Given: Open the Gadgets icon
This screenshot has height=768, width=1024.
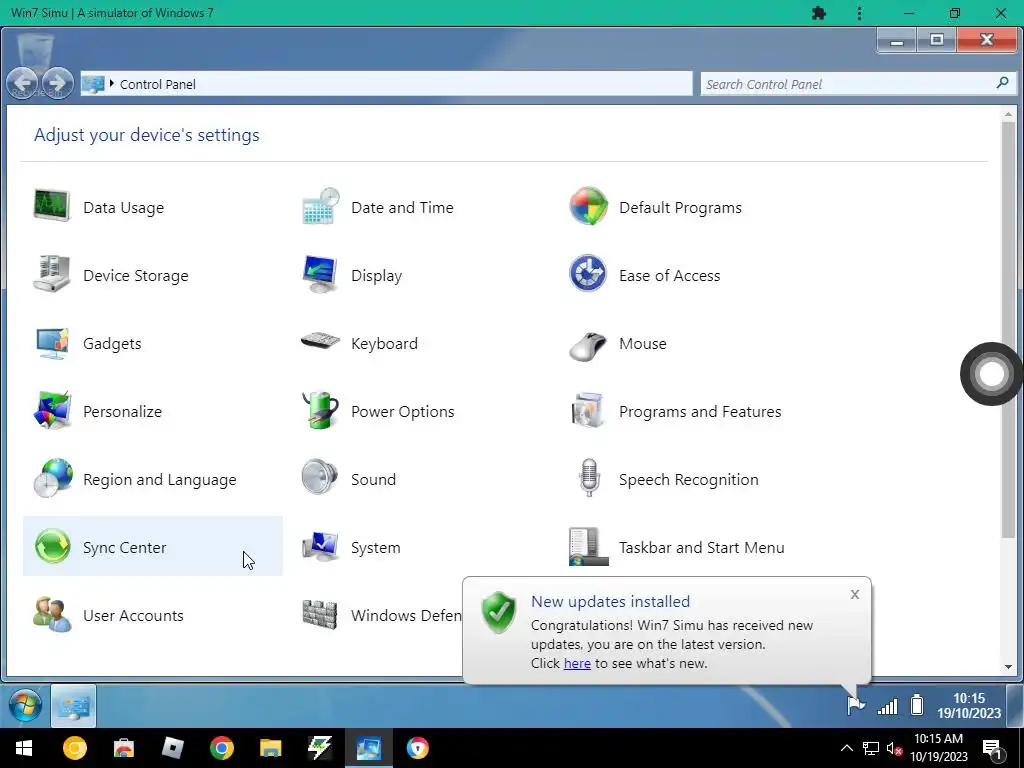Looking at the screenshot, I should click(x=52, y=343).
